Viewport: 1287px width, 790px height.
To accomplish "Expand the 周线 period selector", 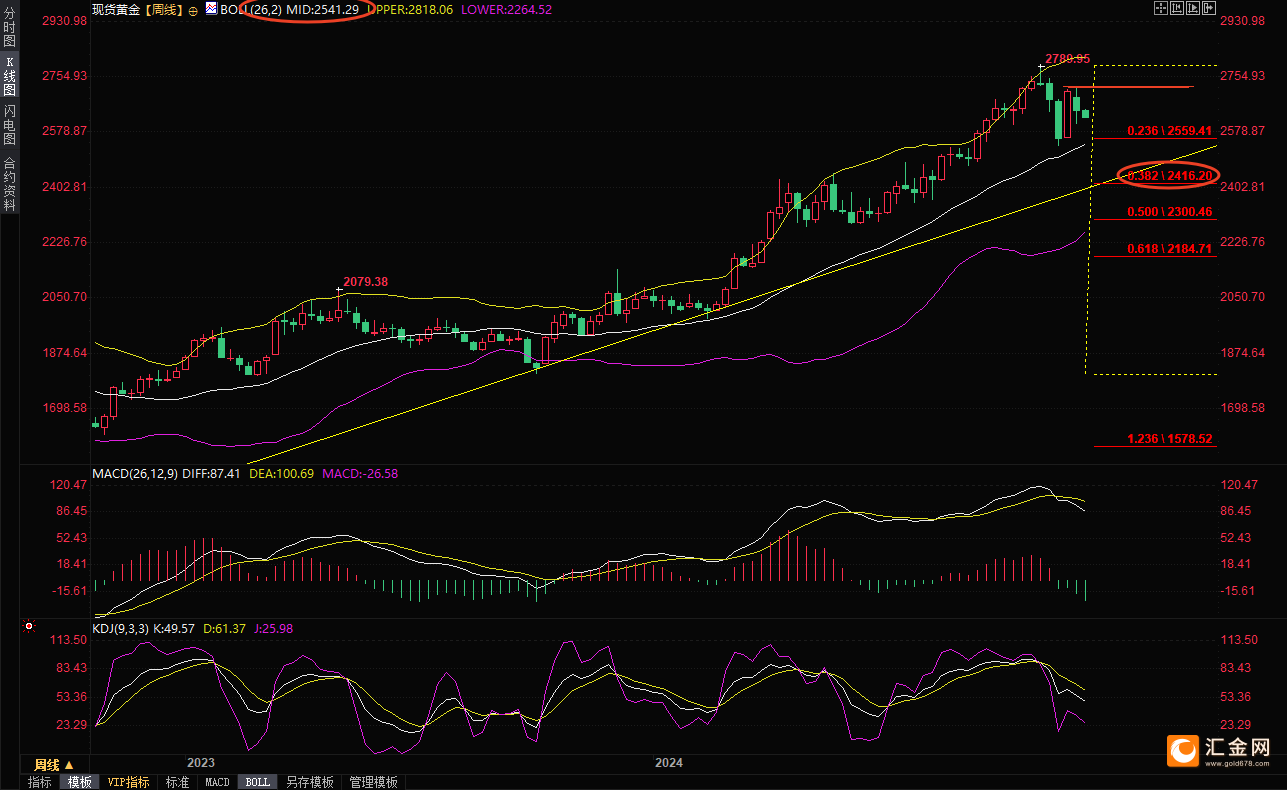I will point(54,765).
